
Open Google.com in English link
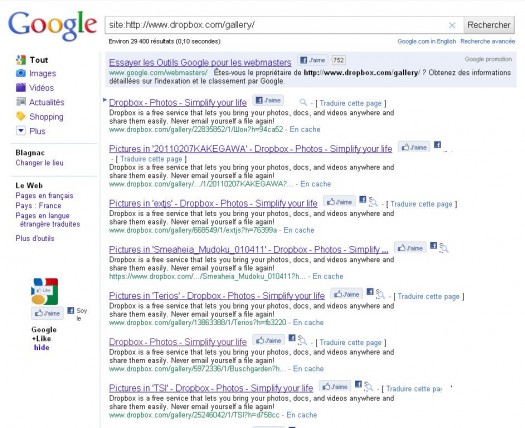tap(427, 41)
